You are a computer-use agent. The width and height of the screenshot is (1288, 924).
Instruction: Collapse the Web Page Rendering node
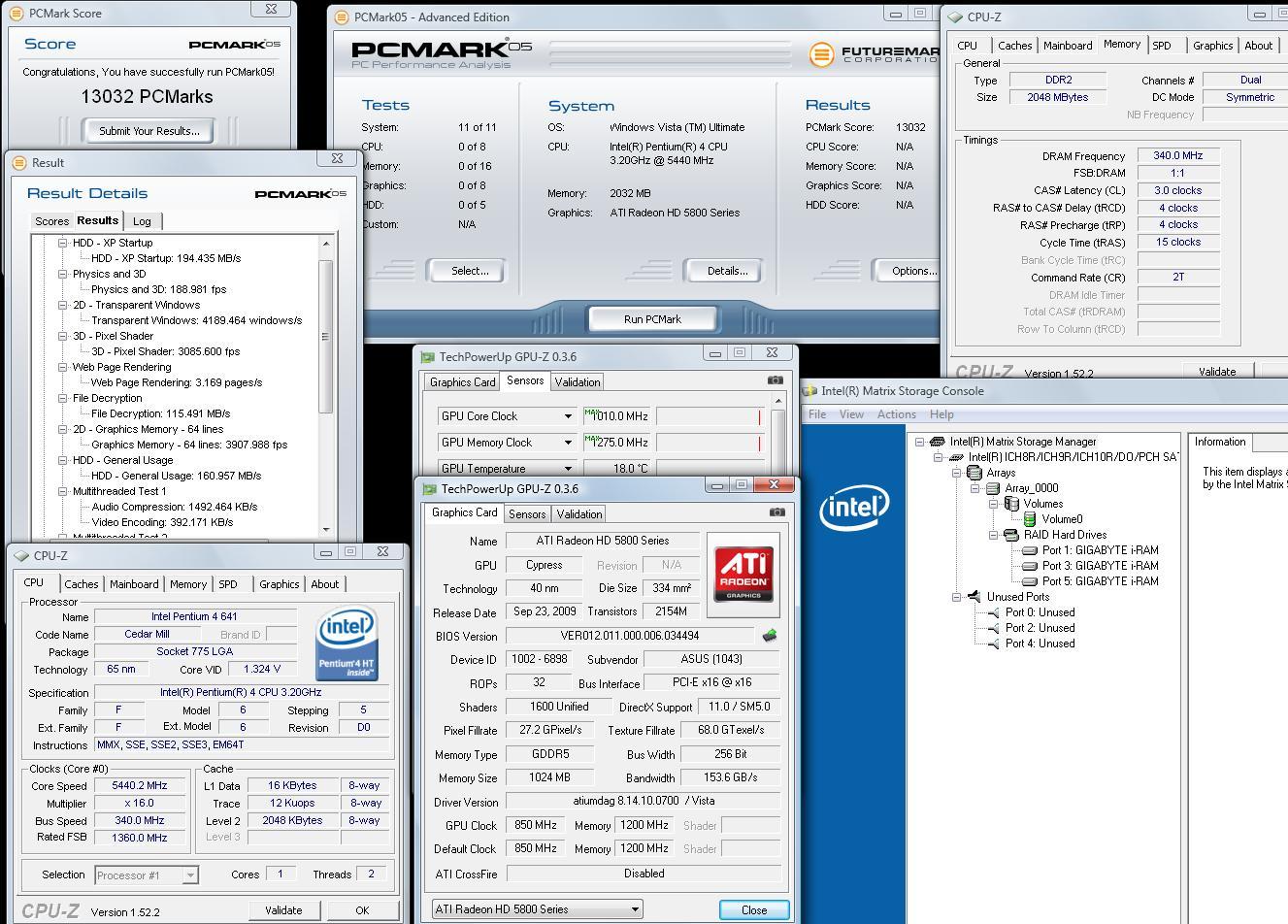[63, 367]
